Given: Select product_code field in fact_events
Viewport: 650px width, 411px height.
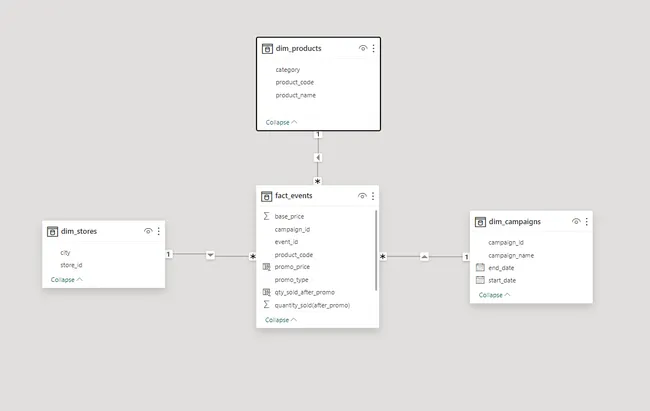Looking at the screenshot, I should tap(293, 255).
